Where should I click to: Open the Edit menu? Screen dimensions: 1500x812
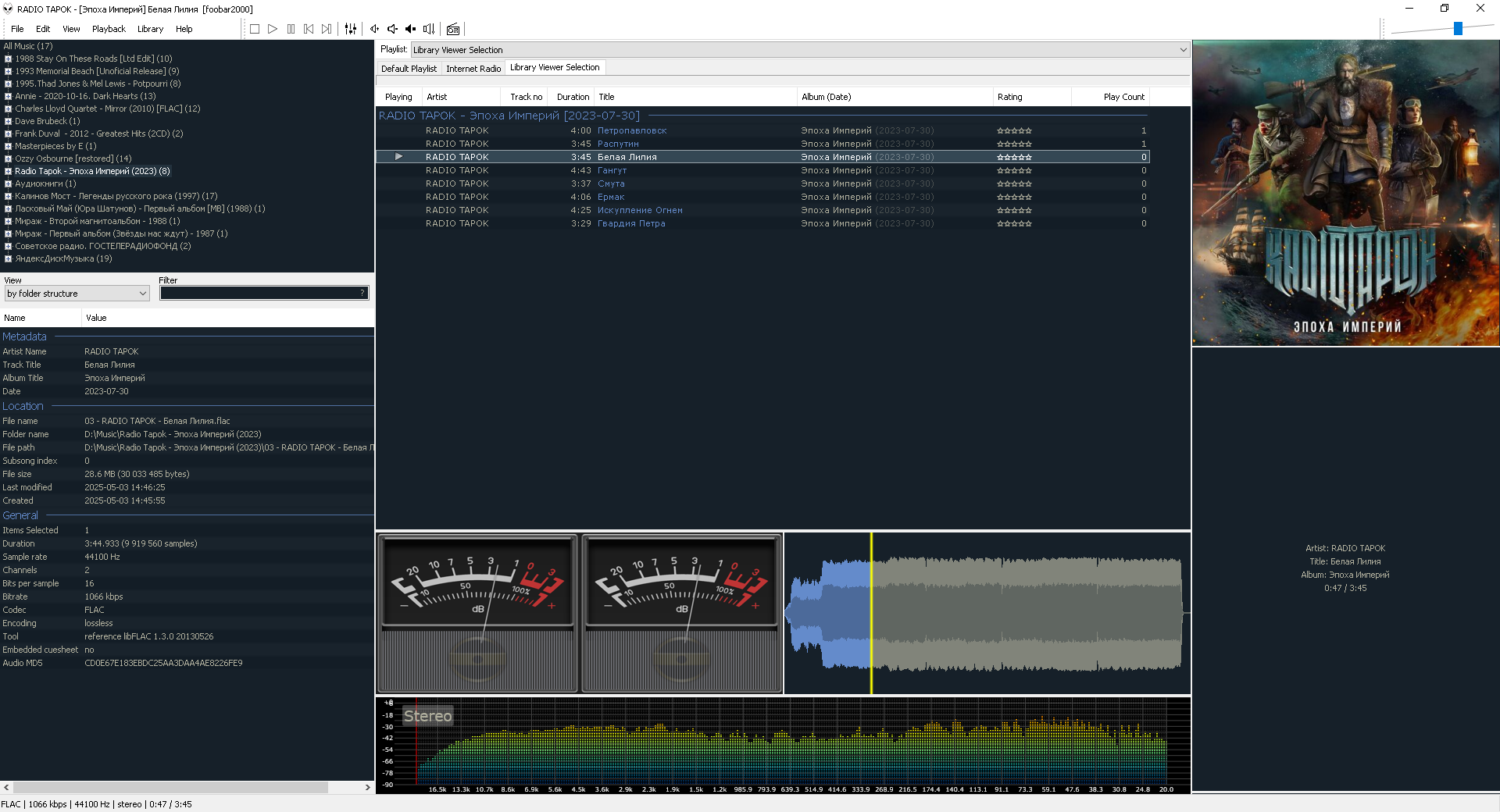(43, 29)
